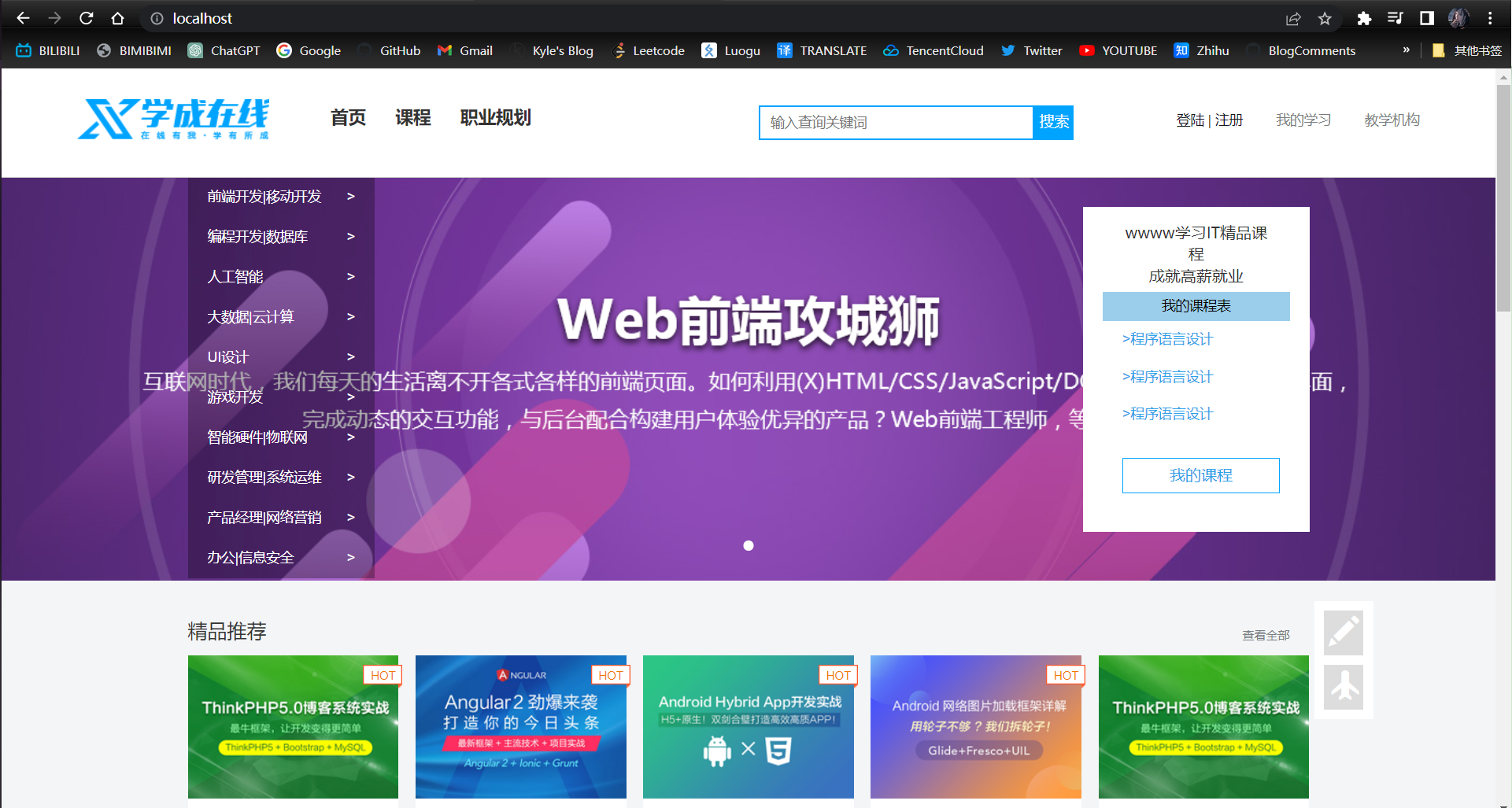
Task: Go to the 首页 nav item
Action: (x=348, y=118)
